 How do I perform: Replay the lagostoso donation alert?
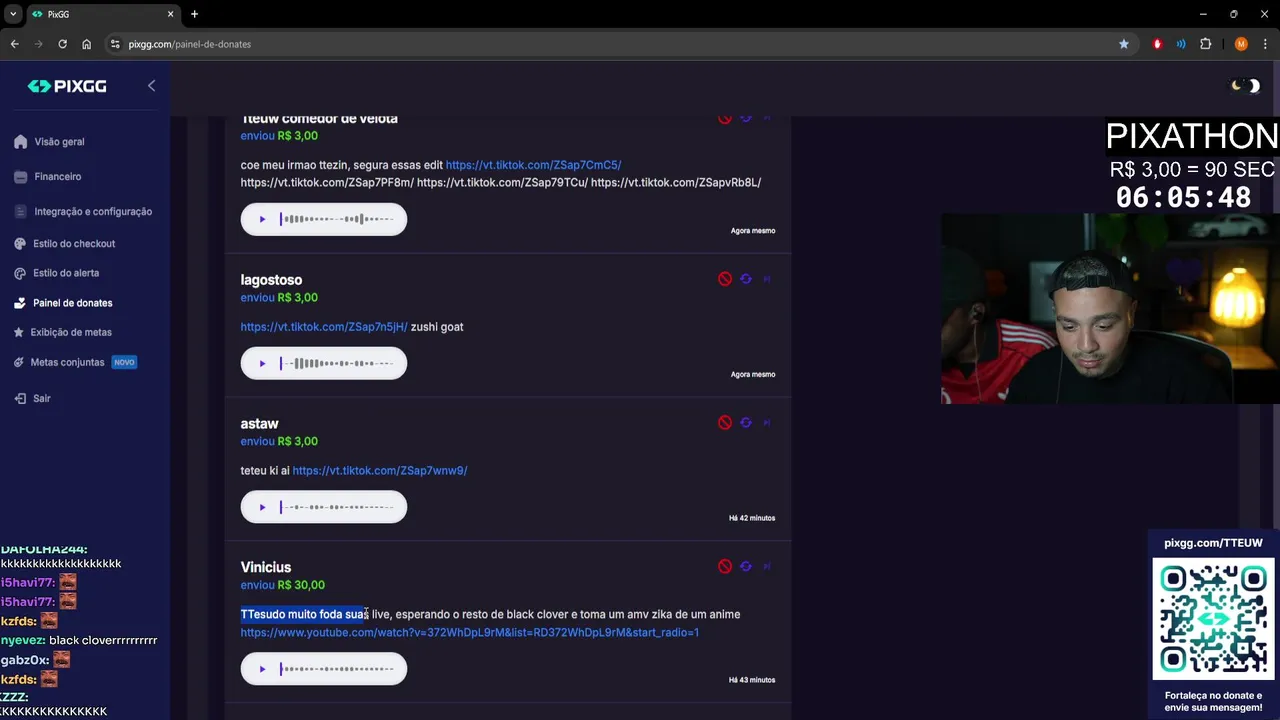click(x=746, y=279)
